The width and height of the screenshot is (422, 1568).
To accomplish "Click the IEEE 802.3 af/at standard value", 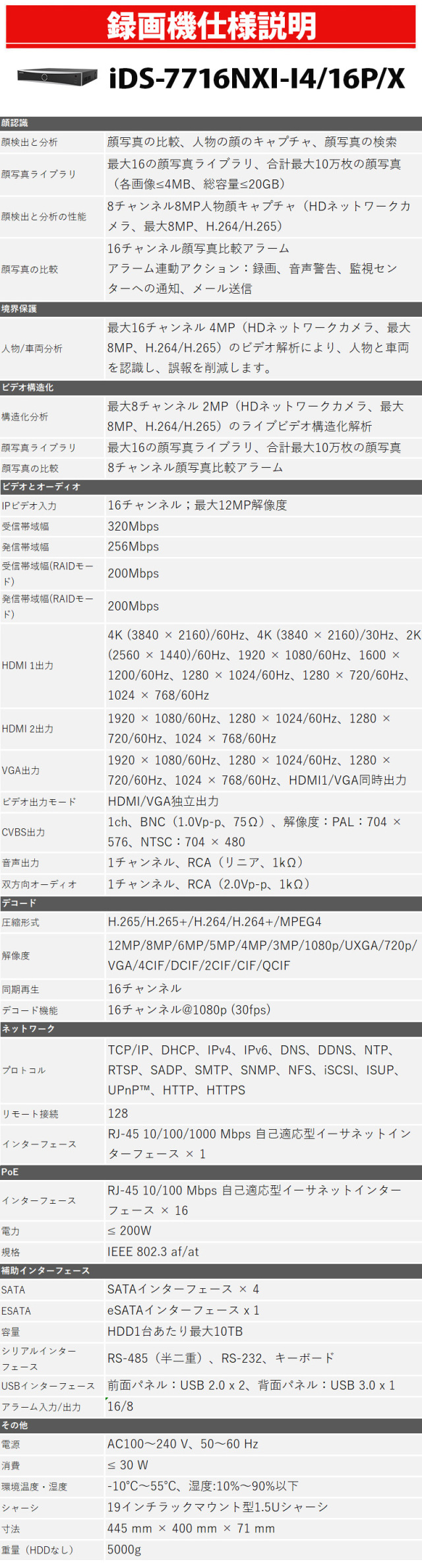I will [153, 1252].
